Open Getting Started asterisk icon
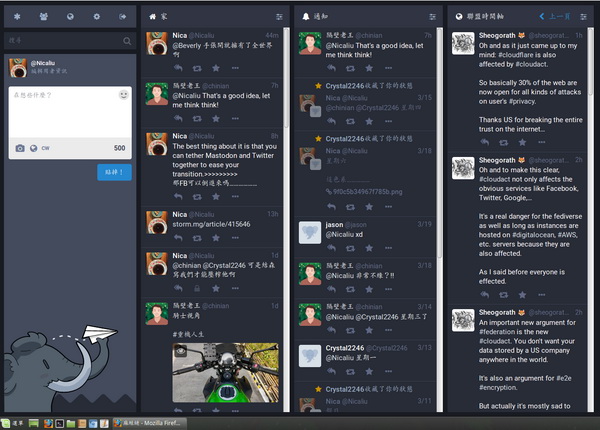Viewport: 600px width, 430px height. click(x=17, y=16)
